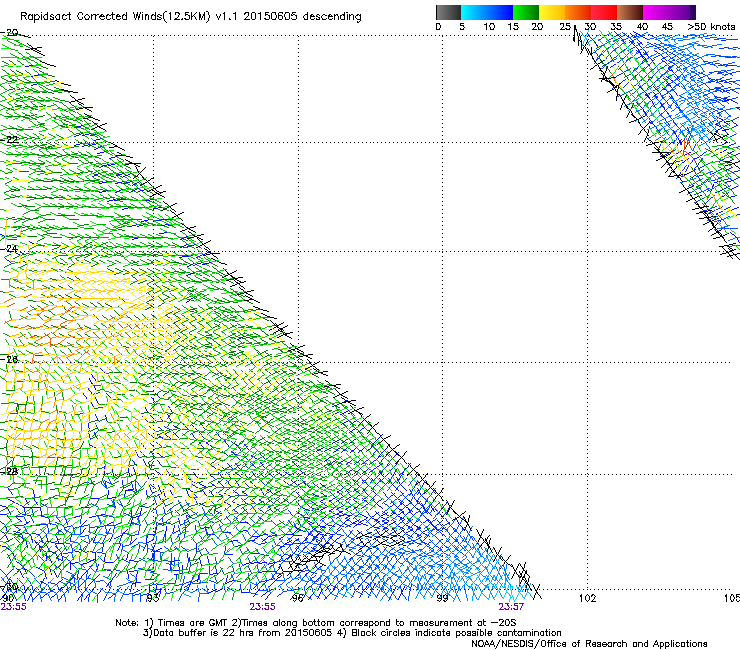Click the -28 latitude axis label
The height and width of the screenshot is (650, 740).
pos(10,471)
